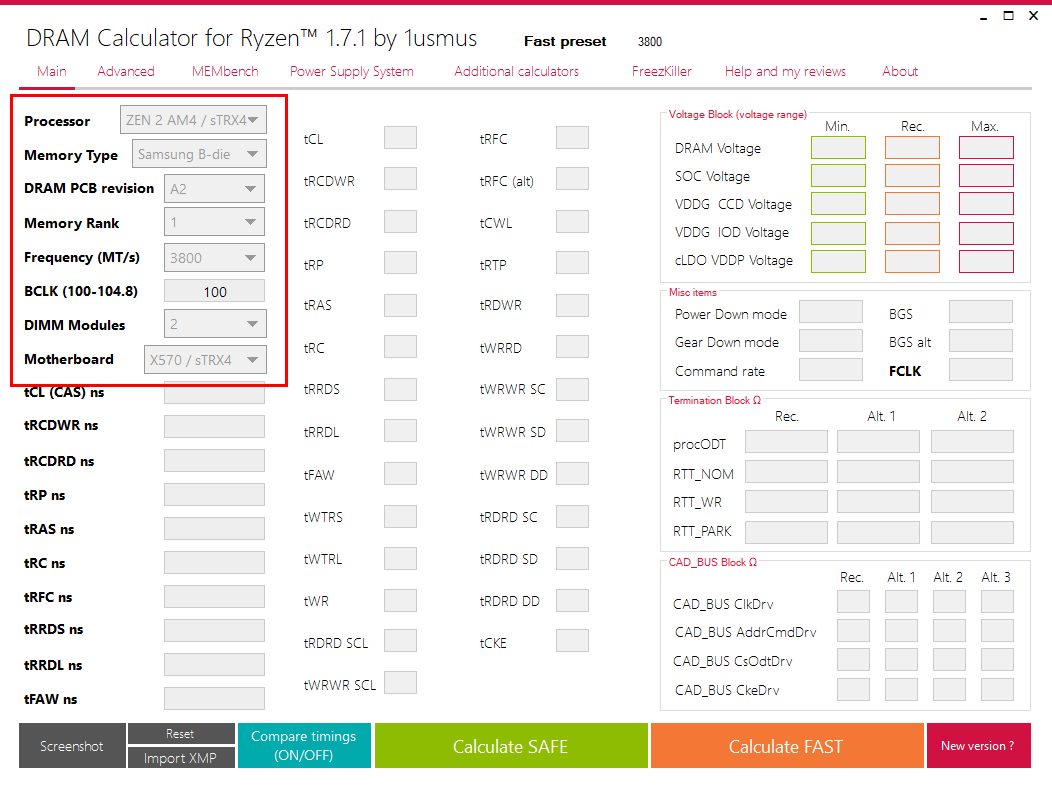Click the Reset button
The height and width of the screenshot is (790, 1052).
tap(181, 734)
